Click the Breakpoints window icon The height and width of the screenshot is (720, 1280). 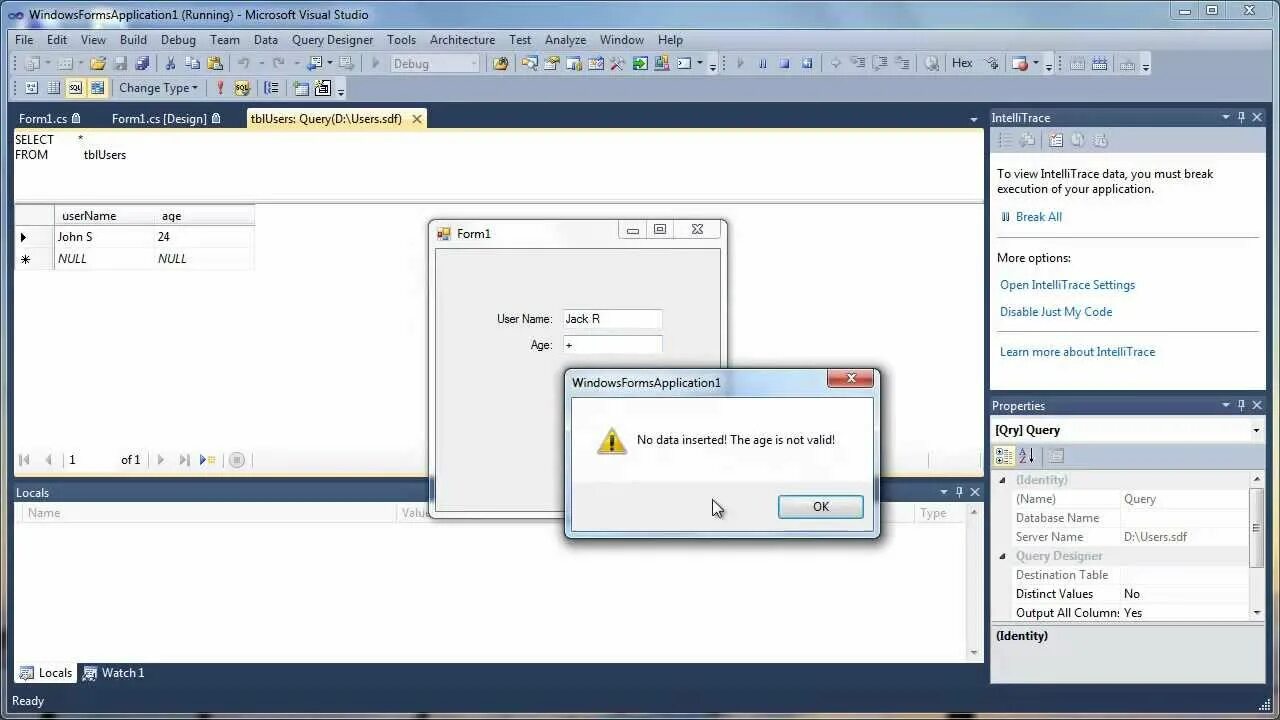[x=1019, y=63]
